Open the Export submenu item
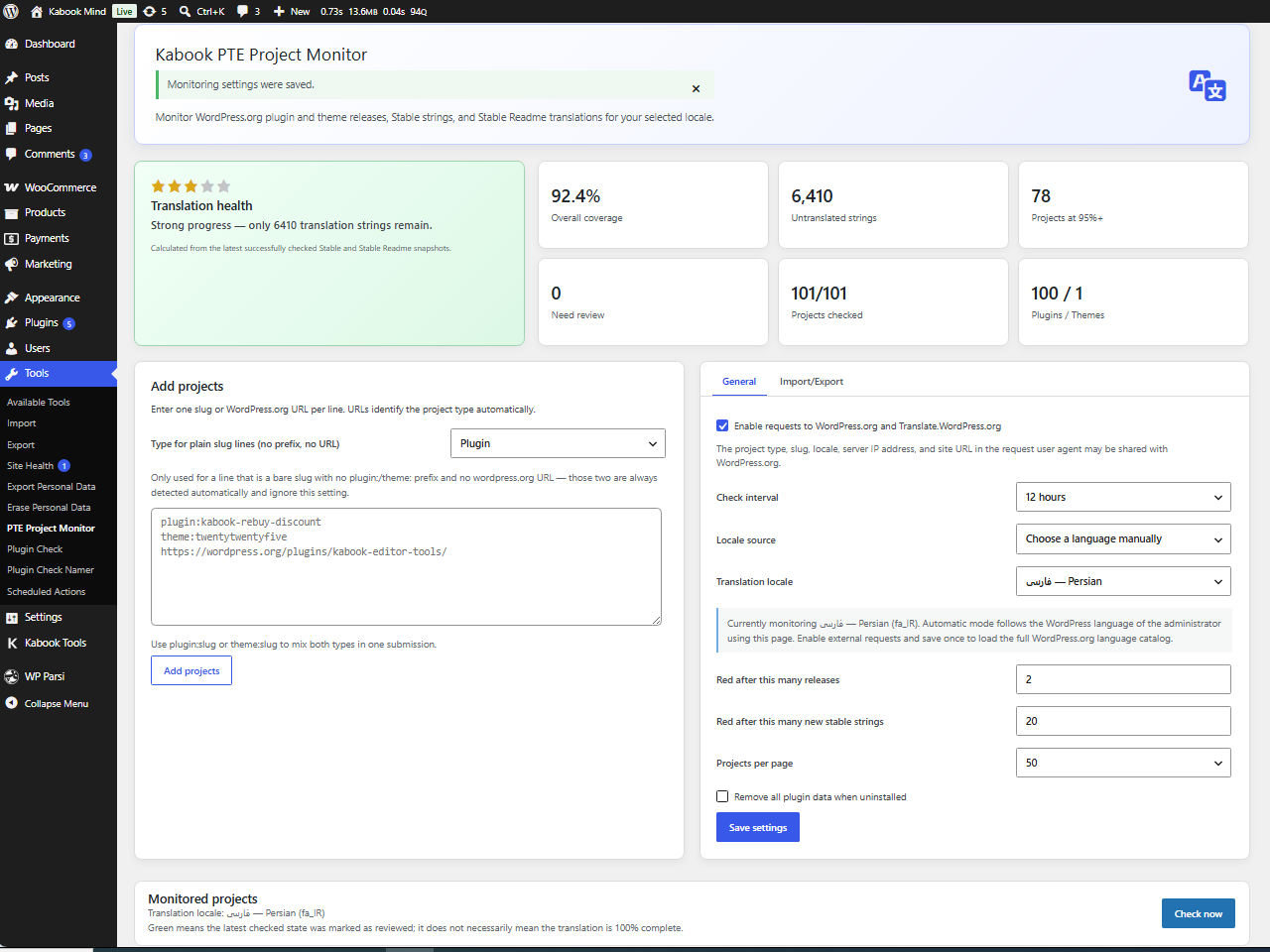This screenshot has height=952, width=1270. [21, 445]
